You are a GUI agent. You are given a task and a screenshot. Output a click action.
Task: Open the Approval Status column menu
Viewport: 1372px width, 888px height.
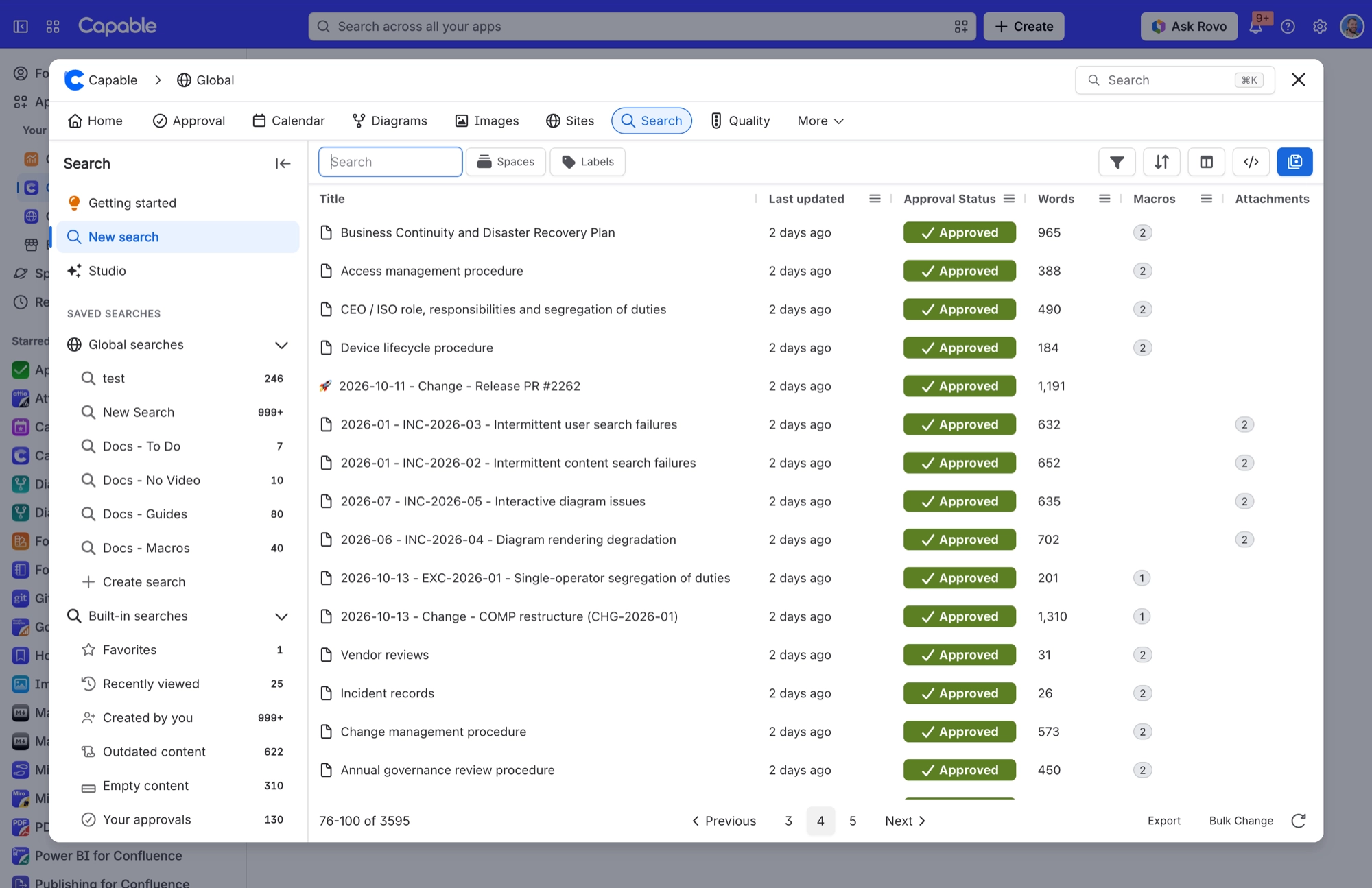point(1008,199)
